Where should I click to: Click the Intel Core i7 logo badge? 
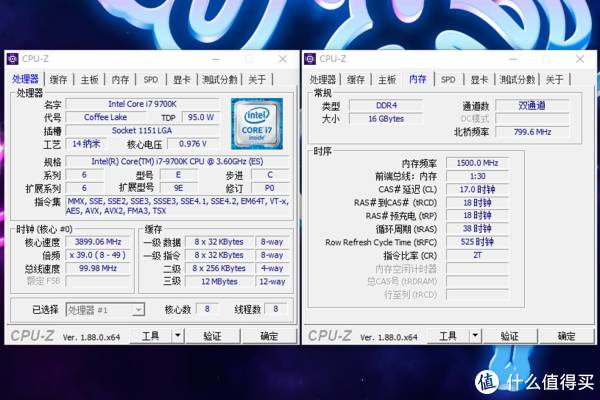(257, 124)
